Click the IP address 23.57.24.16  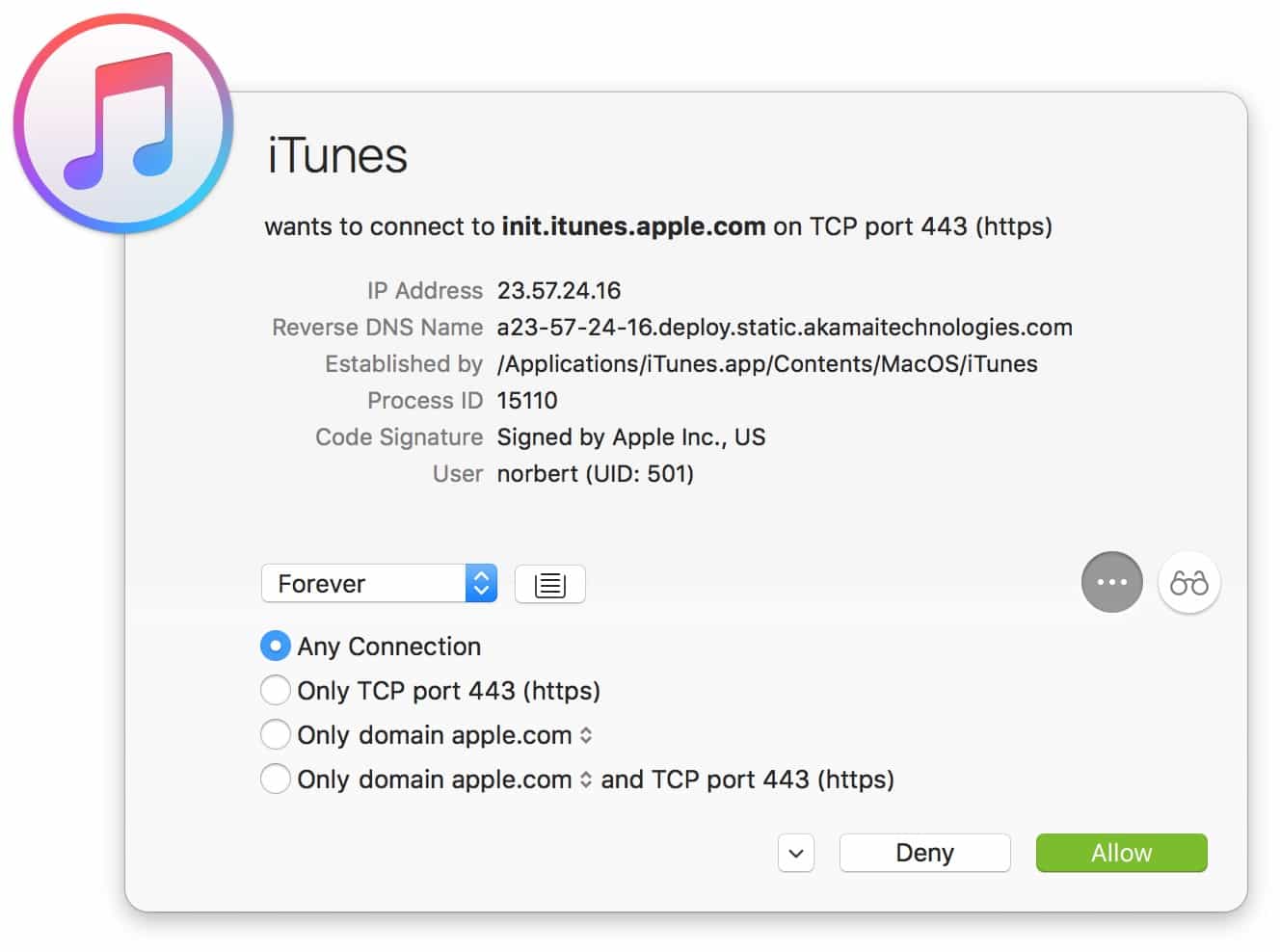[558, 290]
